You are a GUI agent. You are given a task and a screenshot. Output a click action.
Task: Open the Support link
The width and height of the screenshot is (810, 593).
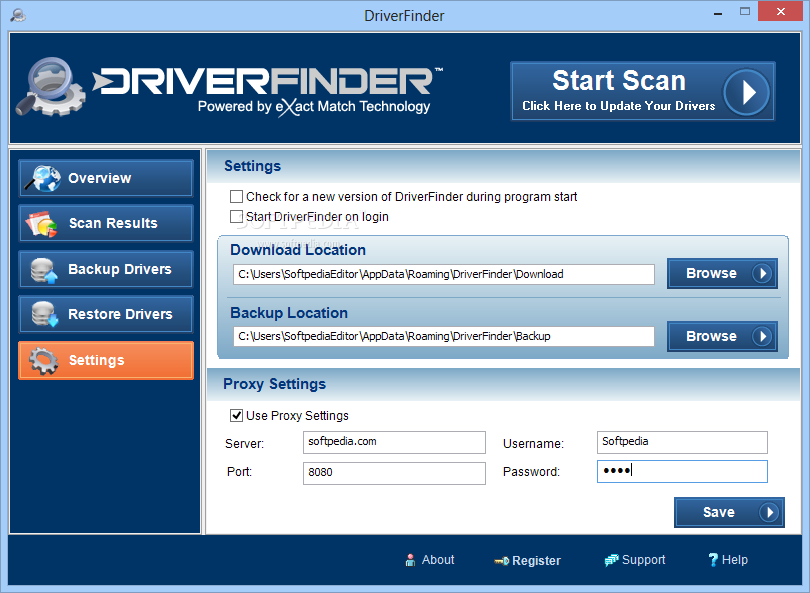[x=635, y=560]
